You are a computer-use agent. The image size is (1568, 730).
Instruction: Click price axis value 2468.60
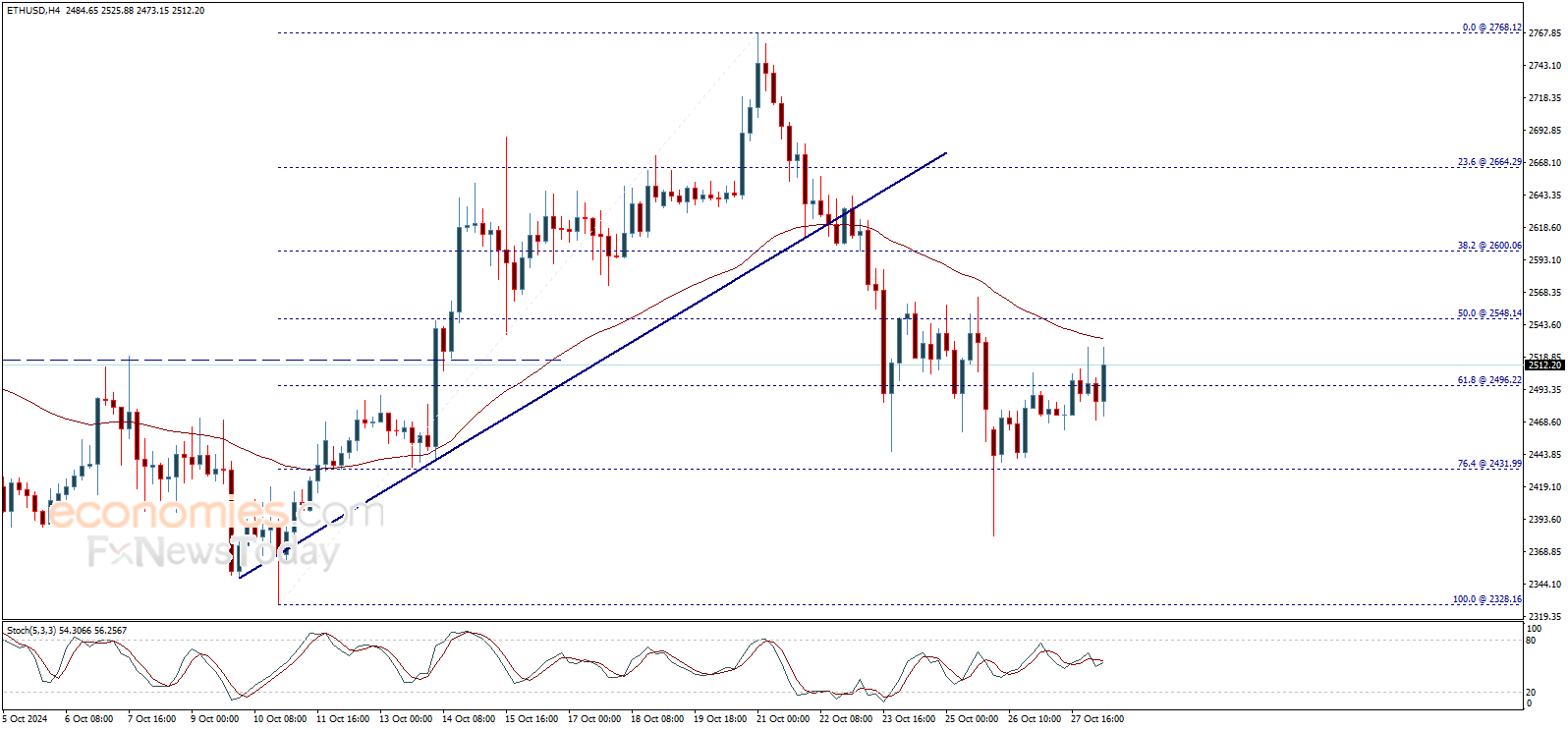1544,422
